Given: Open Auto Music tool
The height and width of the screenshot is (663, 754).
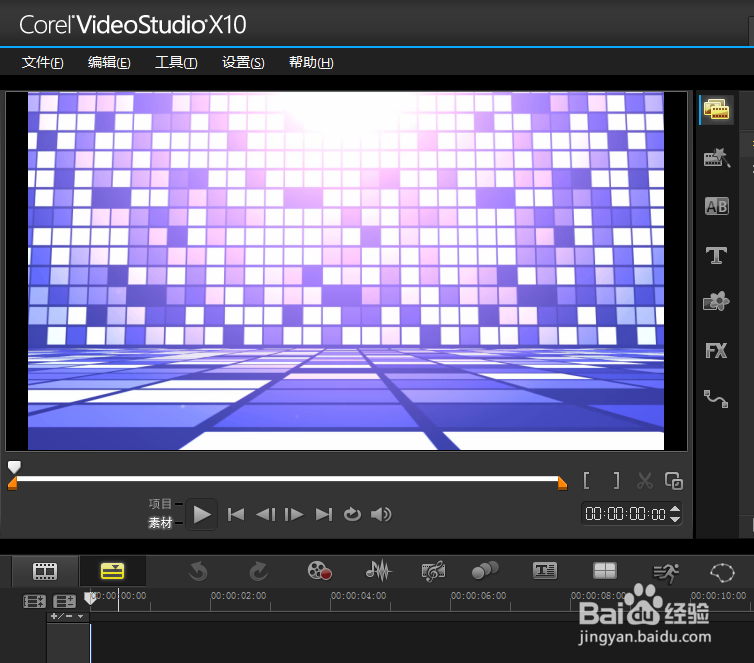Looking at the screenshot, I should tap(433, 571).
